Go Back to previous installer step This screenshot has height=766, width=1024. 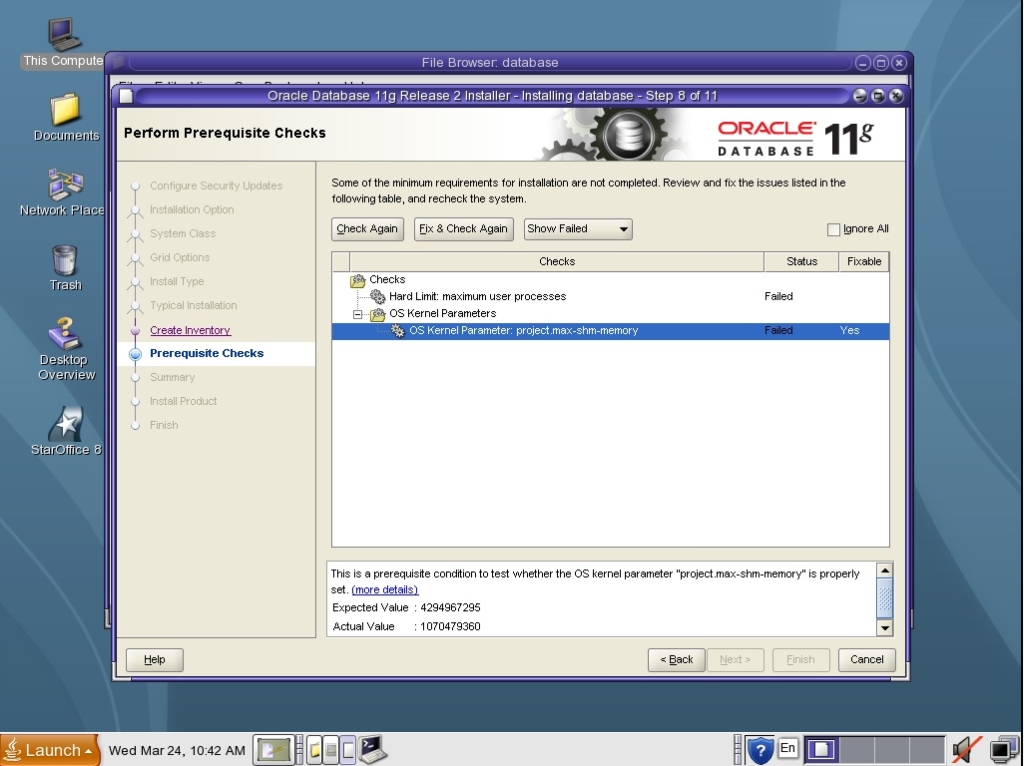(x=677, y=660)
